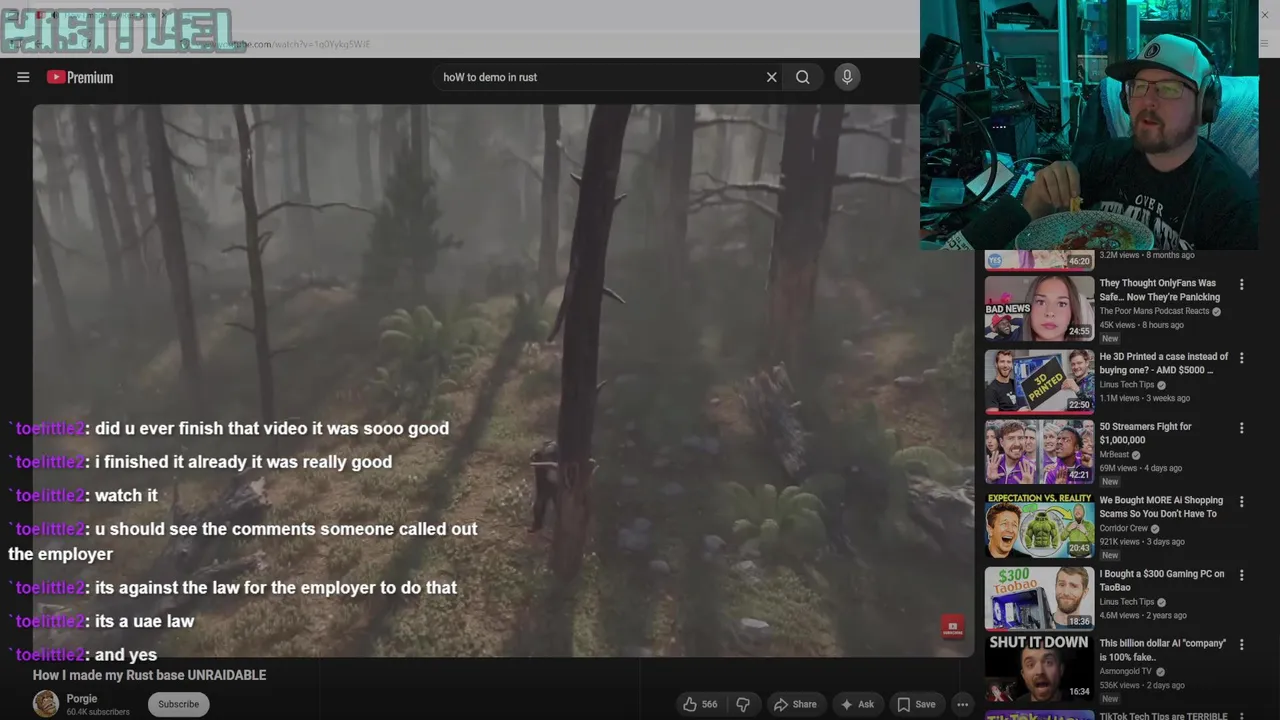
Task: Click the like count 566
Action: point(709,704)
